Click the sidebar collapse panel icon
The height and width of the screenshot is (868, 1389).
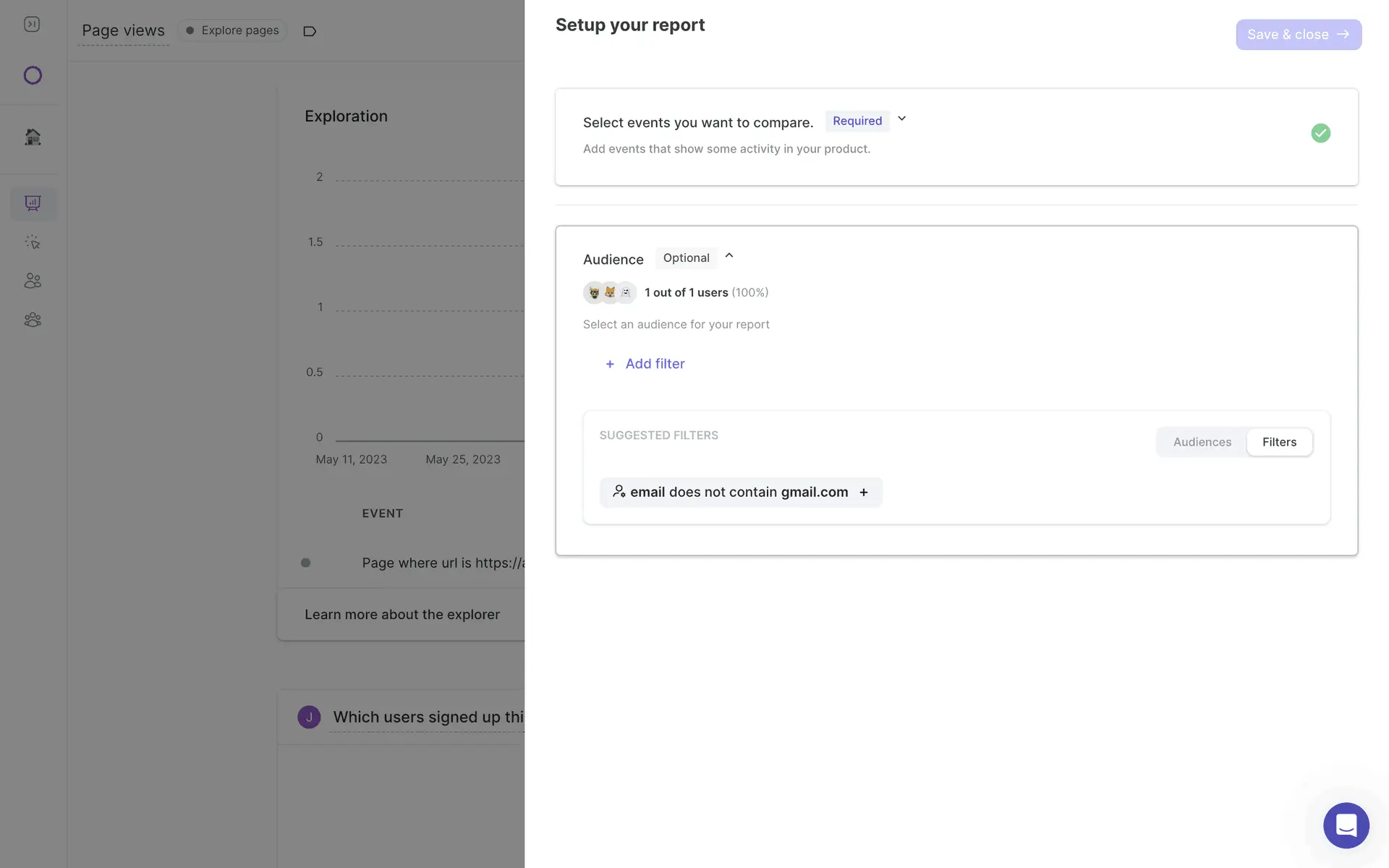pos(32,25)
